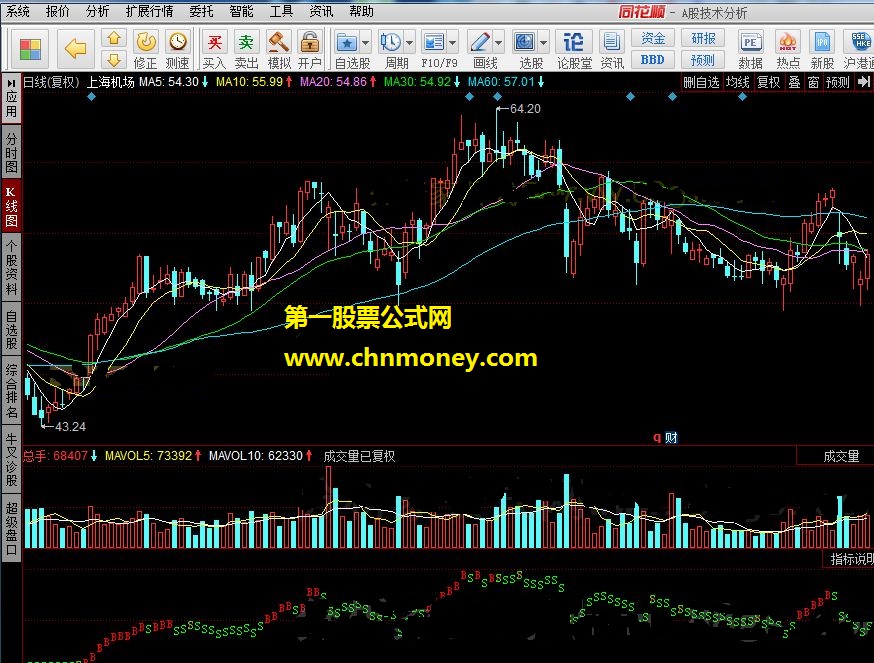Switch to 个股资料 side tab
The image size is (874, 663).
[11, 267]
